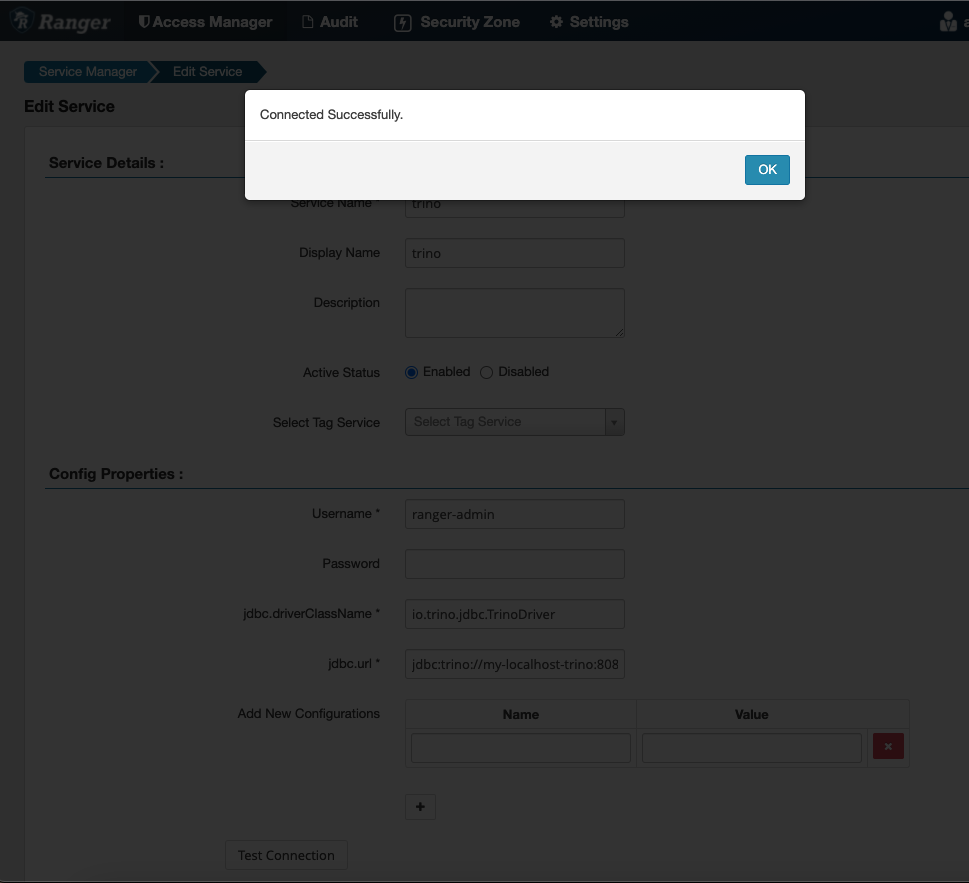Click the Ranger logo

coord(61,22)
